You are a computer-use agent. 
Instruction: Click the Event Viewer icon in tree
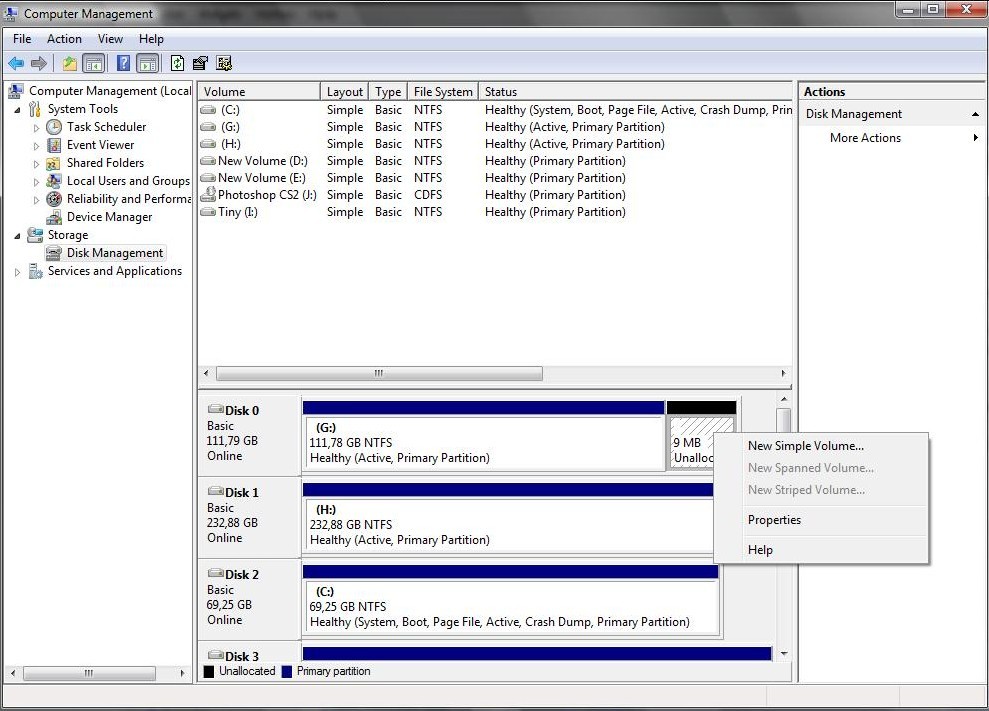(54, 145)
